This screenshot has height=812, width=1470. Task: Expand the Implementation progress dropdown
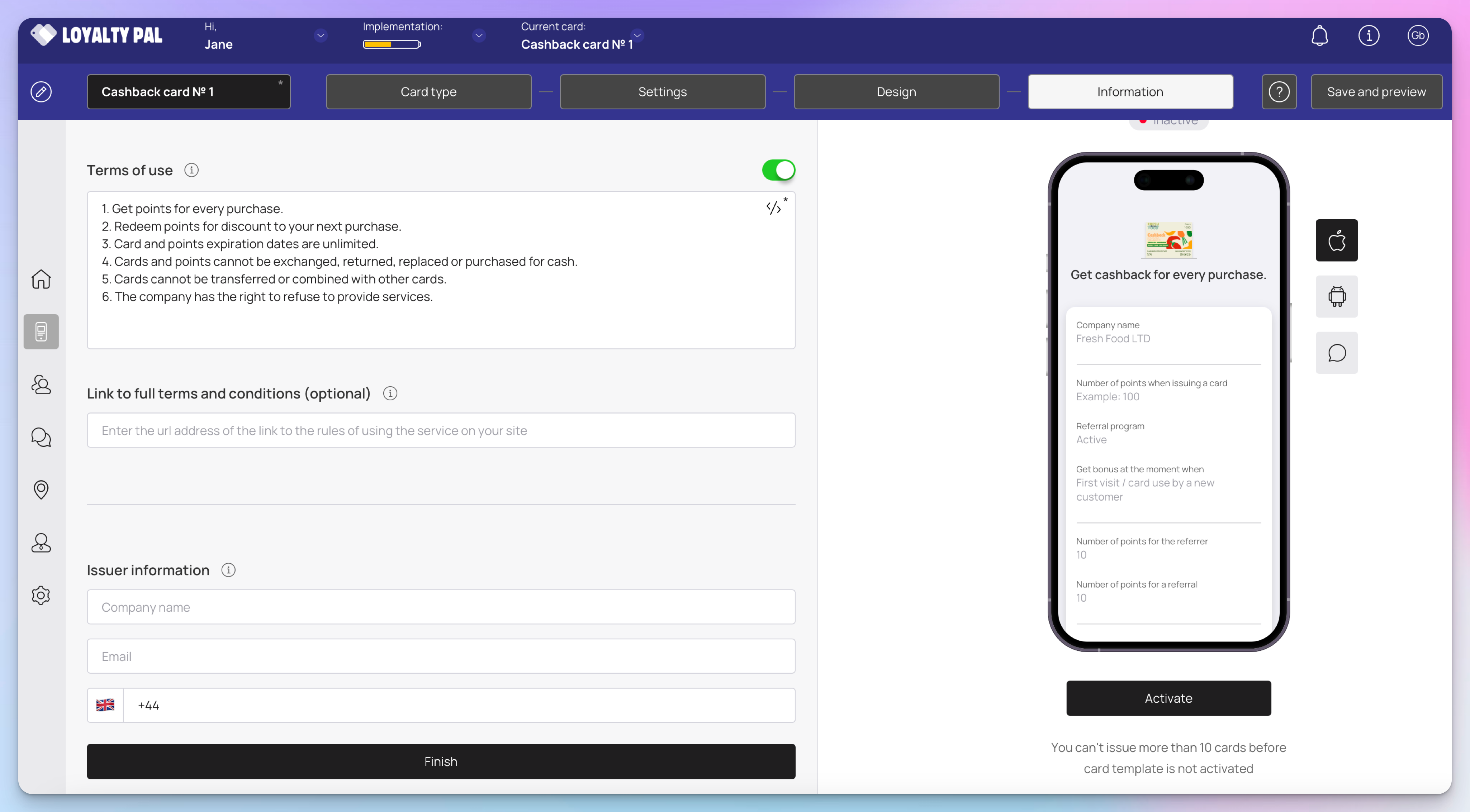tap(479, 35)
